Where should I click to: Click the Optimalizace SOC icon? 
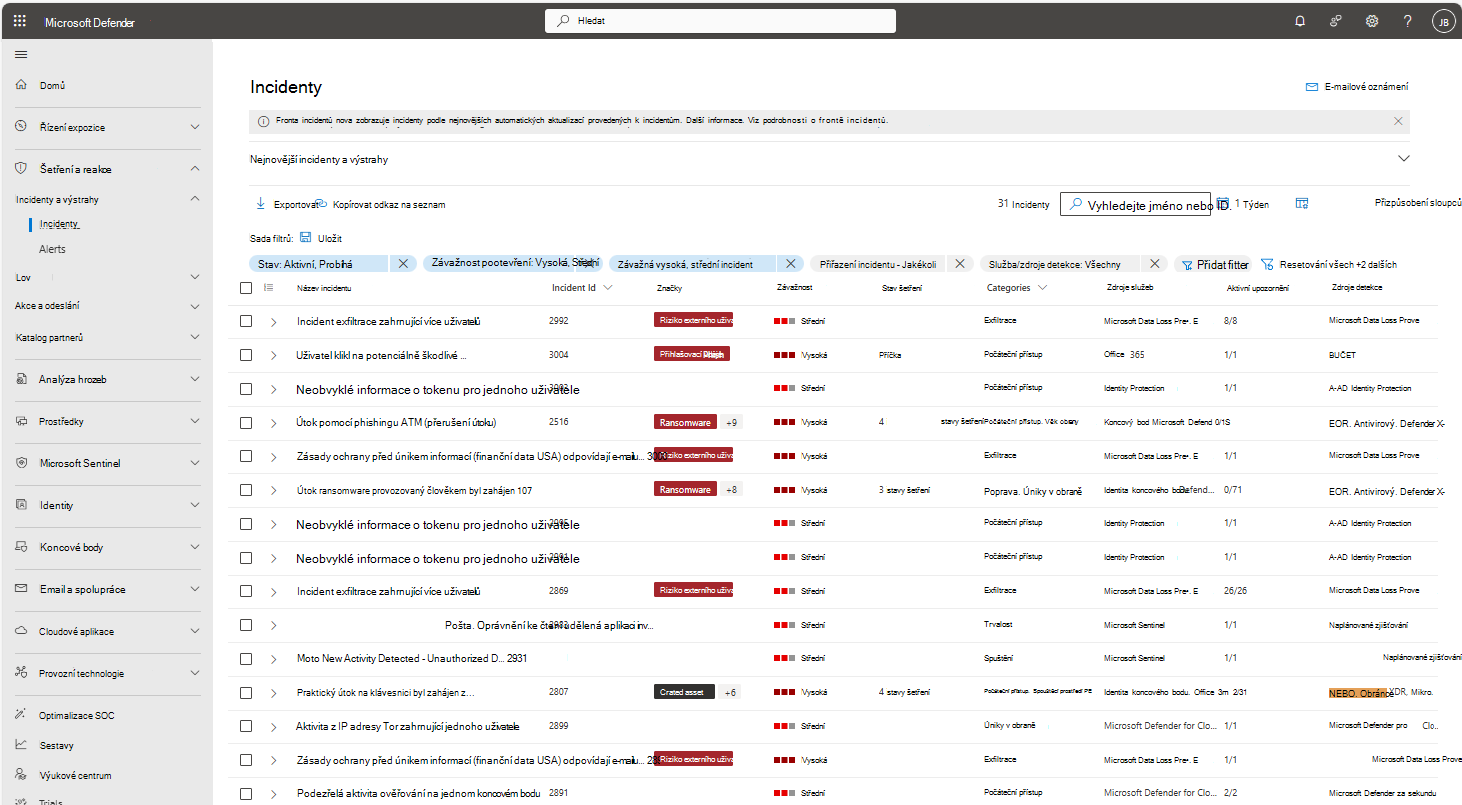click(x=22, y=715)
